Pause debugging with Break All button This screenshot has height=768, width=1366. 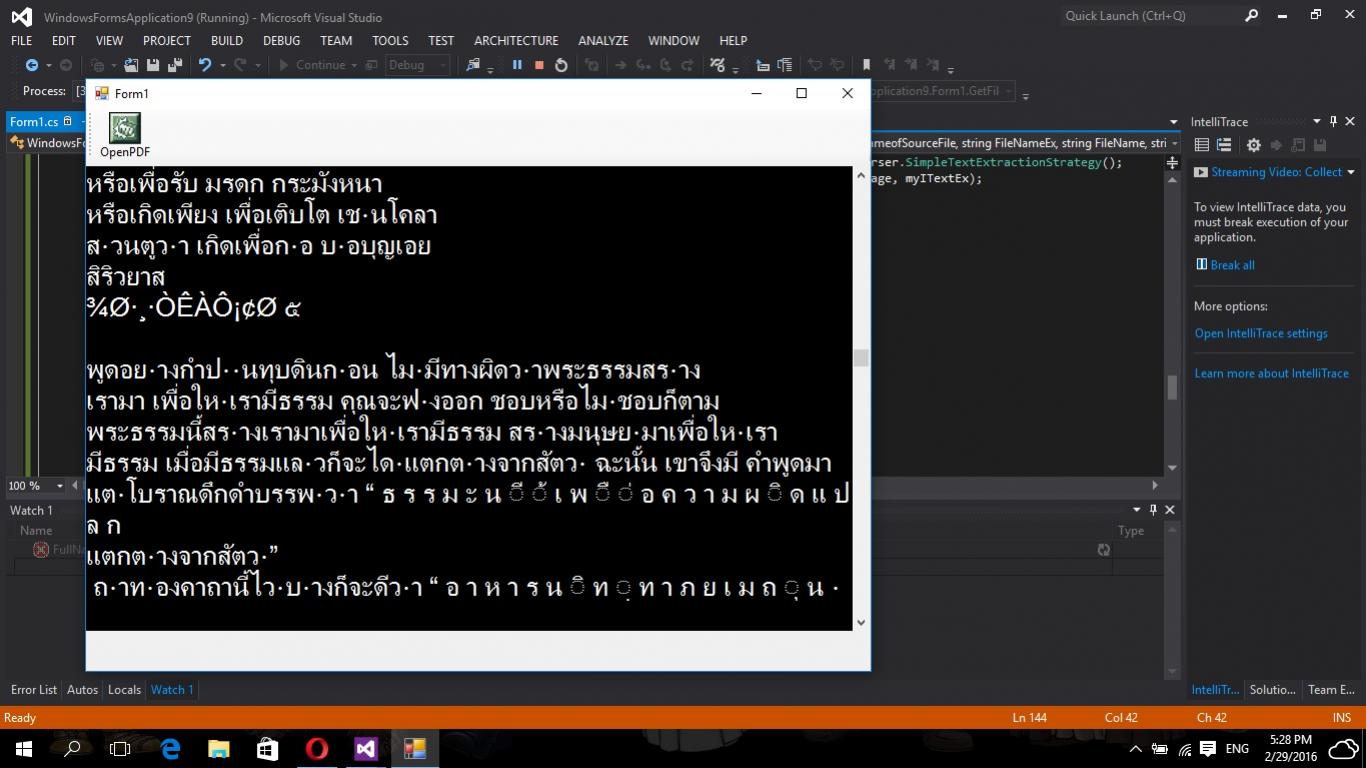pyautogui.click(x=517, y=65)
